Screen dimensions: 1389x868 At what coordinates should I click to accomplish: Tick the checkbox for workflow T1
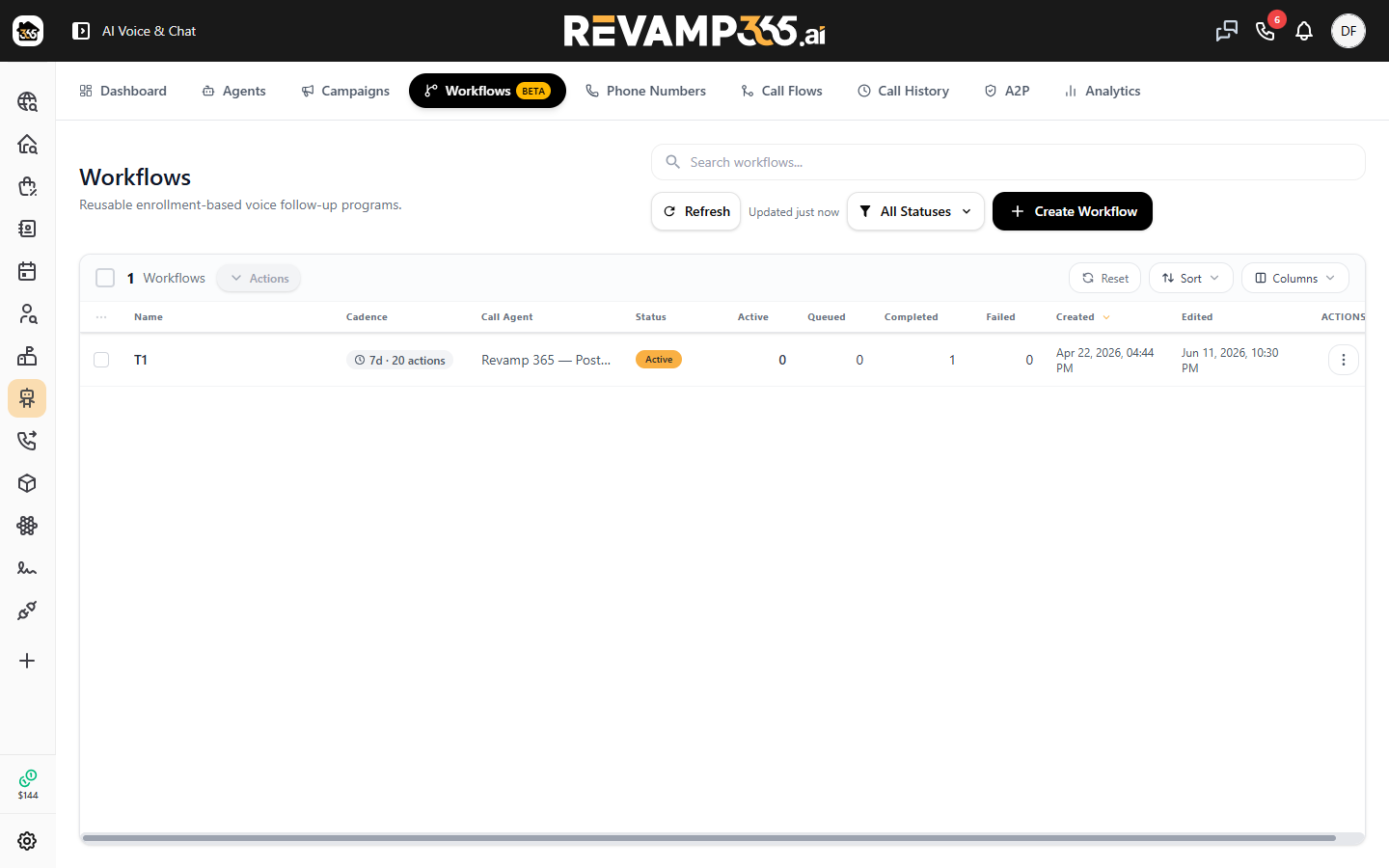pos(101,360)
